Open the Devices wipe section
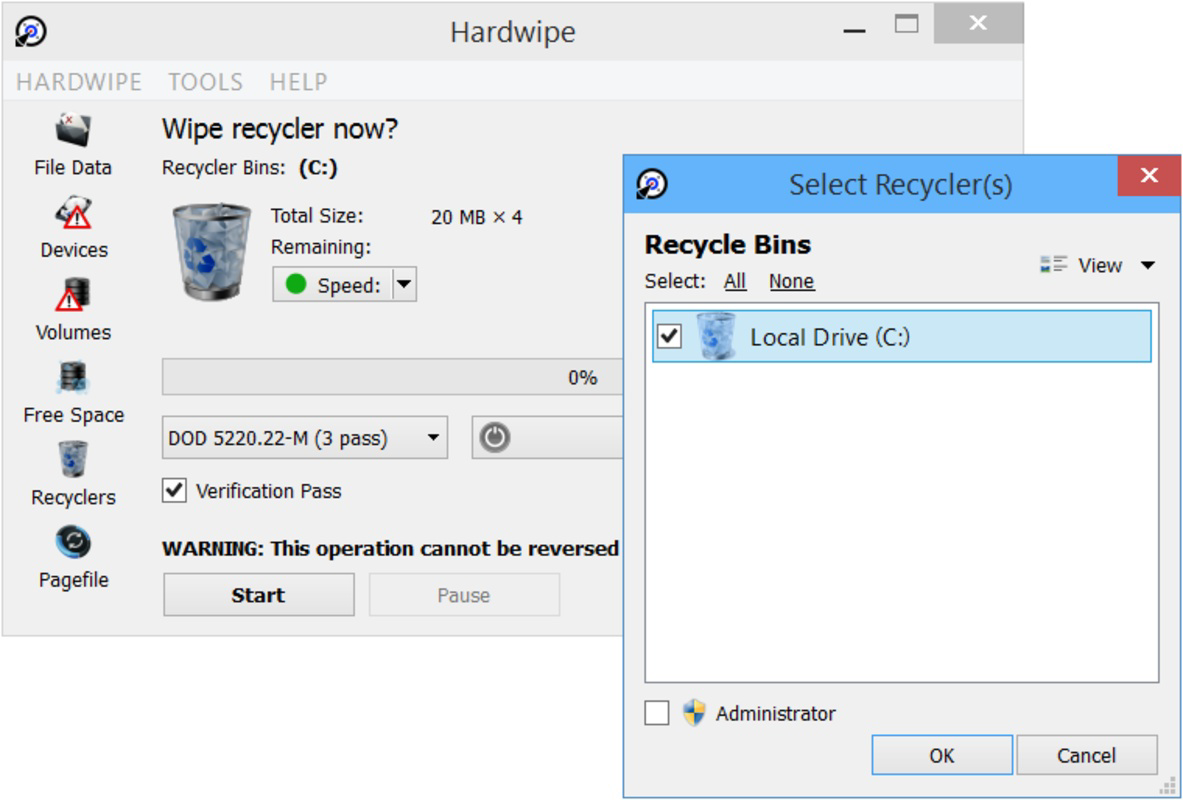The width and height of the screenshot is (1183, 800). pos(73,228)
